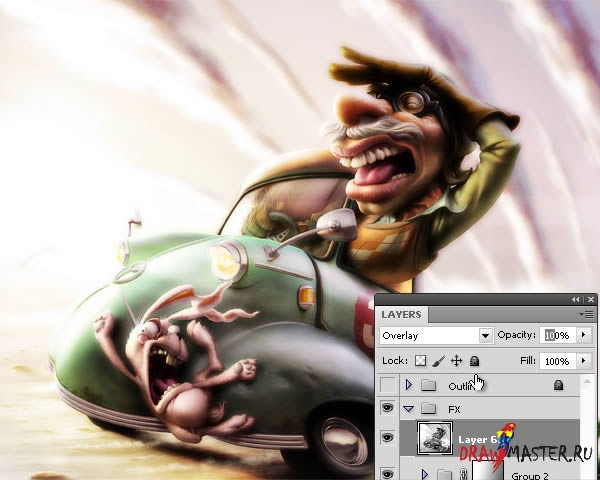Click the Opacity label

point(517,335)
